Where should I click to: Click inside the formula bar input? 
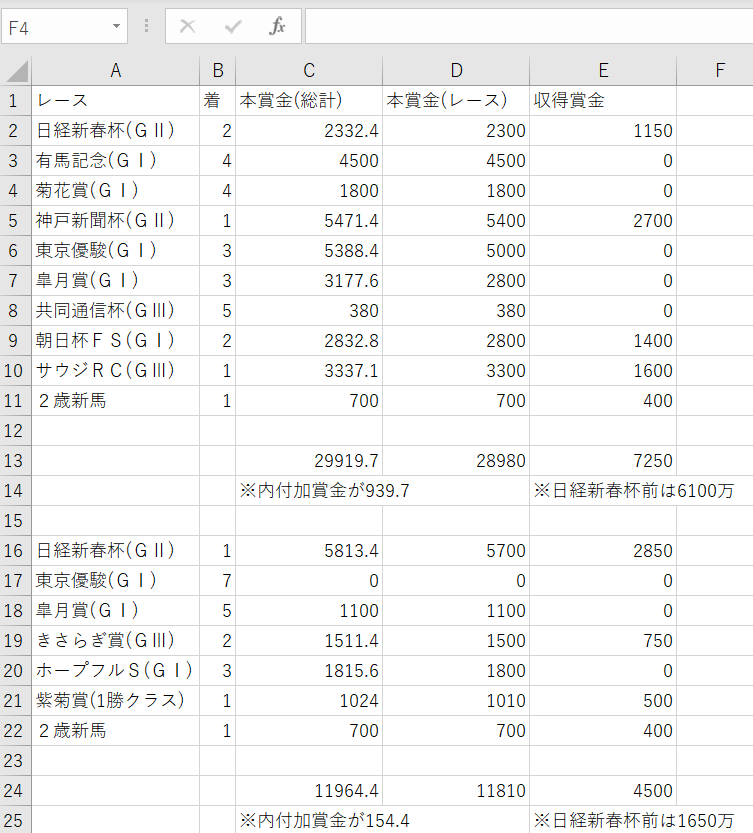pyautogui.click(x=529, y=26)
